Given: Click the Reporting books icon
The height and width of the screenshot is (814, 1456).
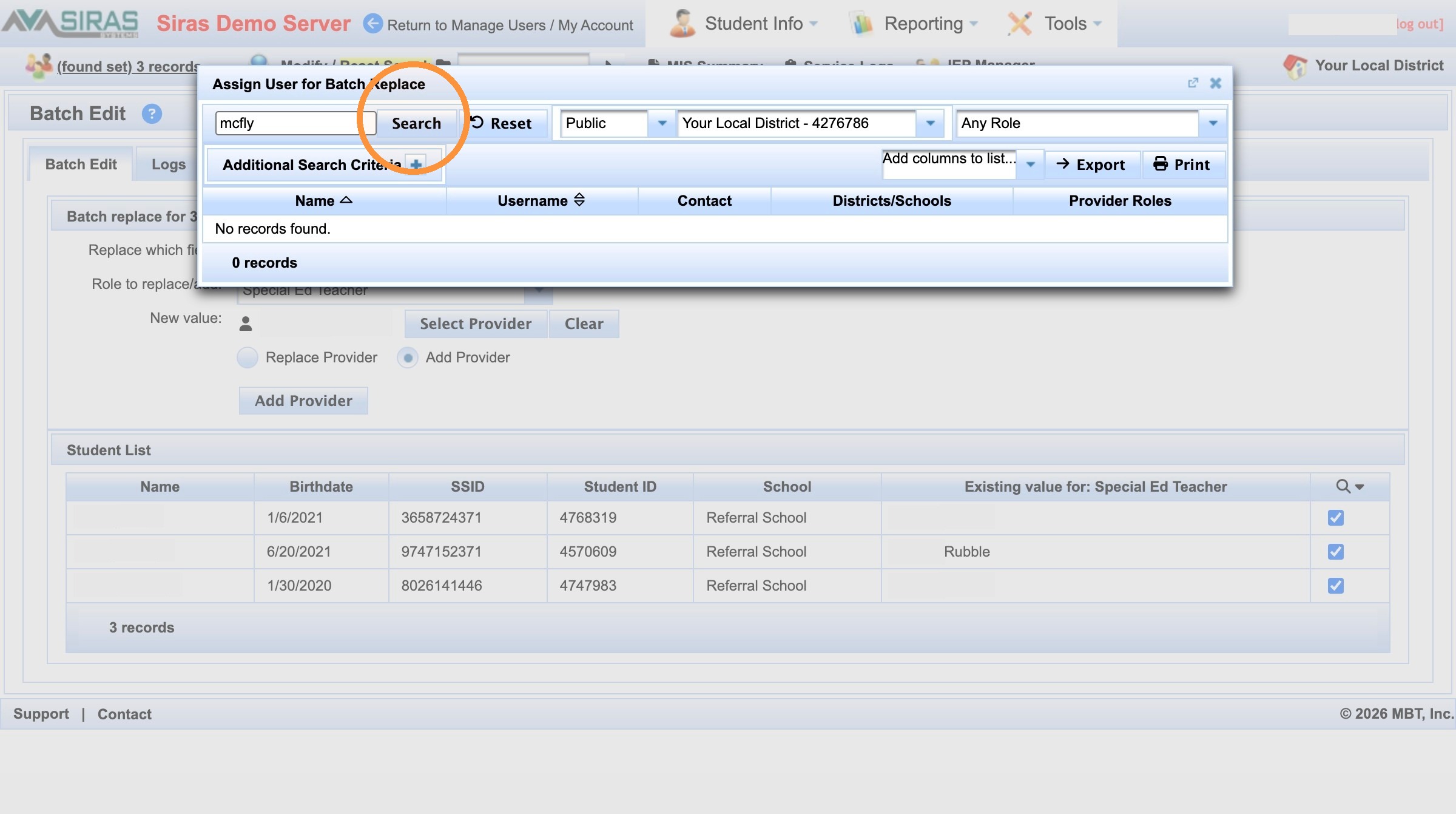Looking at the screenshot, I should point(861,24).
